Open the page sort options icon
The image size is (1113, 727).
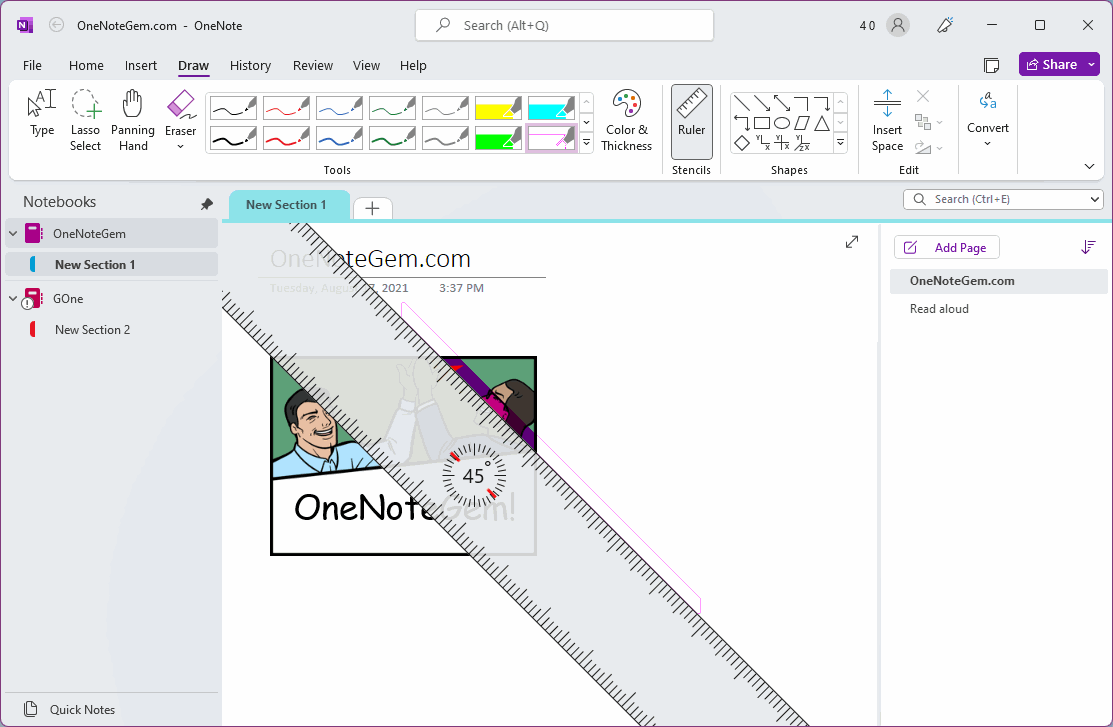pos(1087,247)
